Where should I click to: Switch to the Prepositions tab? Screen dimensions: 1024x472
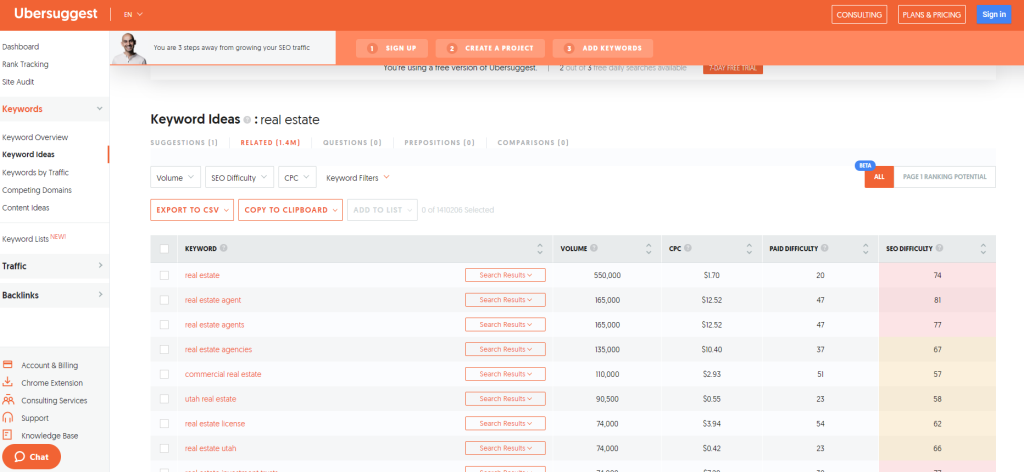[x=440, y=142]
